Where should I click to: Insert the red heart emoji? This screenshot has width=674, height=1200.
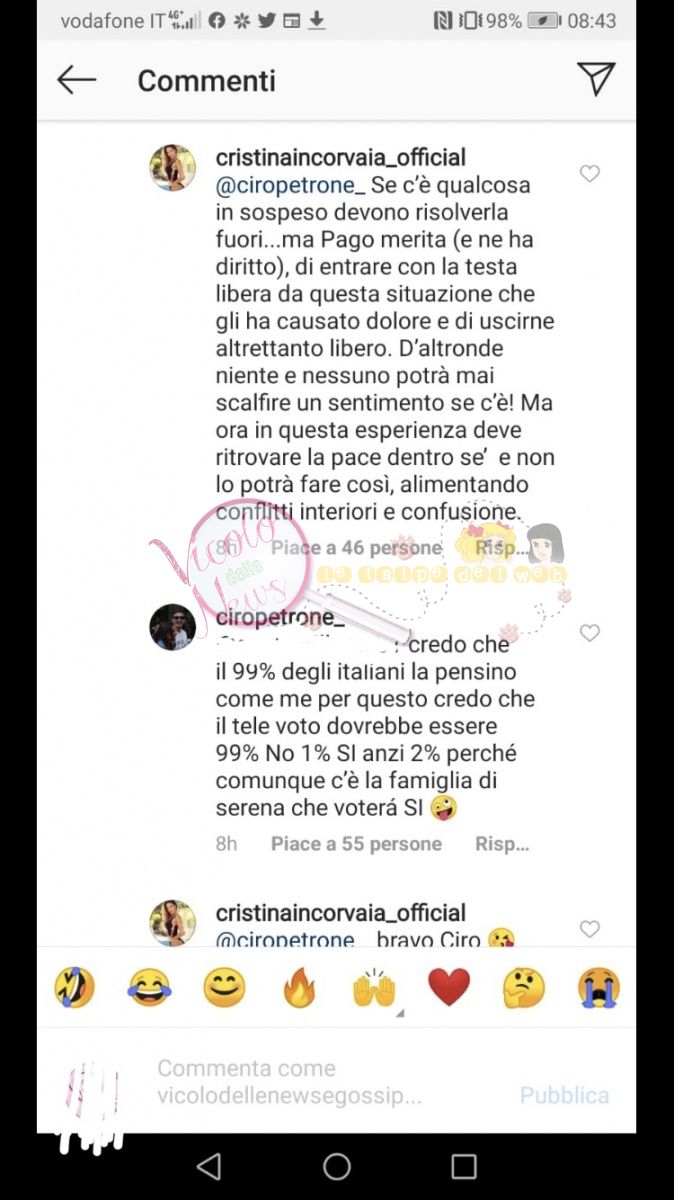tap(449, 988)
